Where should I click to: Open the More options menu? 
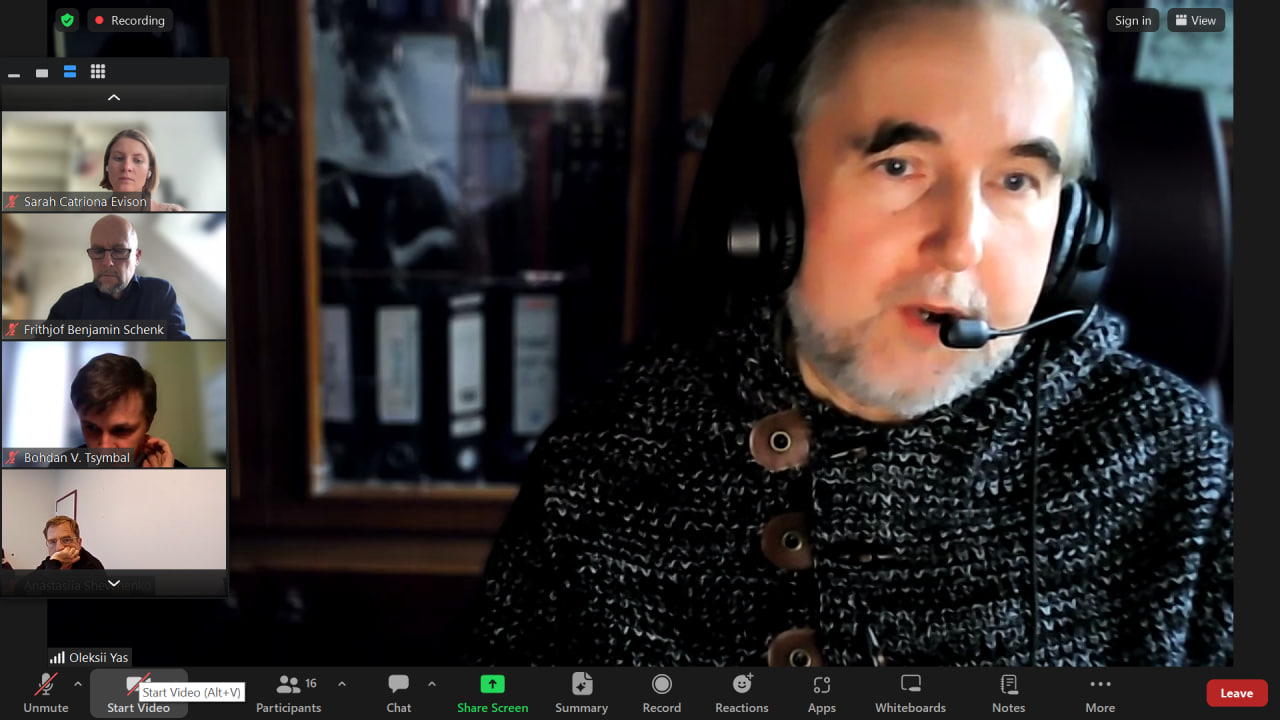point(1100,692)
